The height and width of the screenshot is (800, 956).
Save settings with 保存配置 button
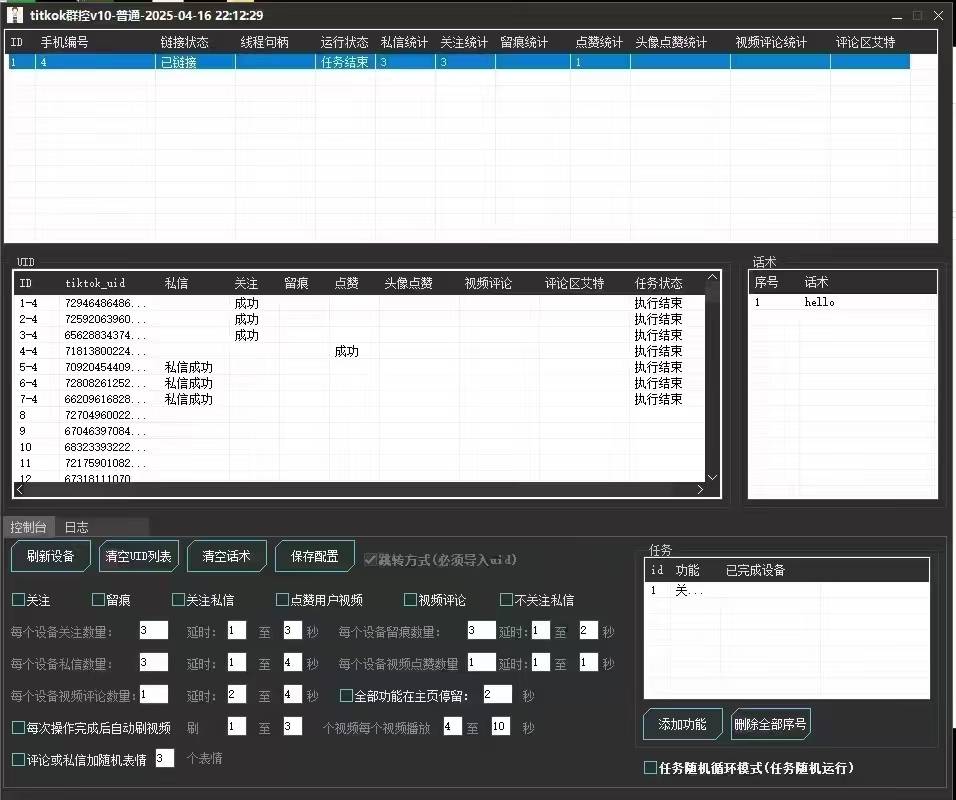[x=314, y=556]
